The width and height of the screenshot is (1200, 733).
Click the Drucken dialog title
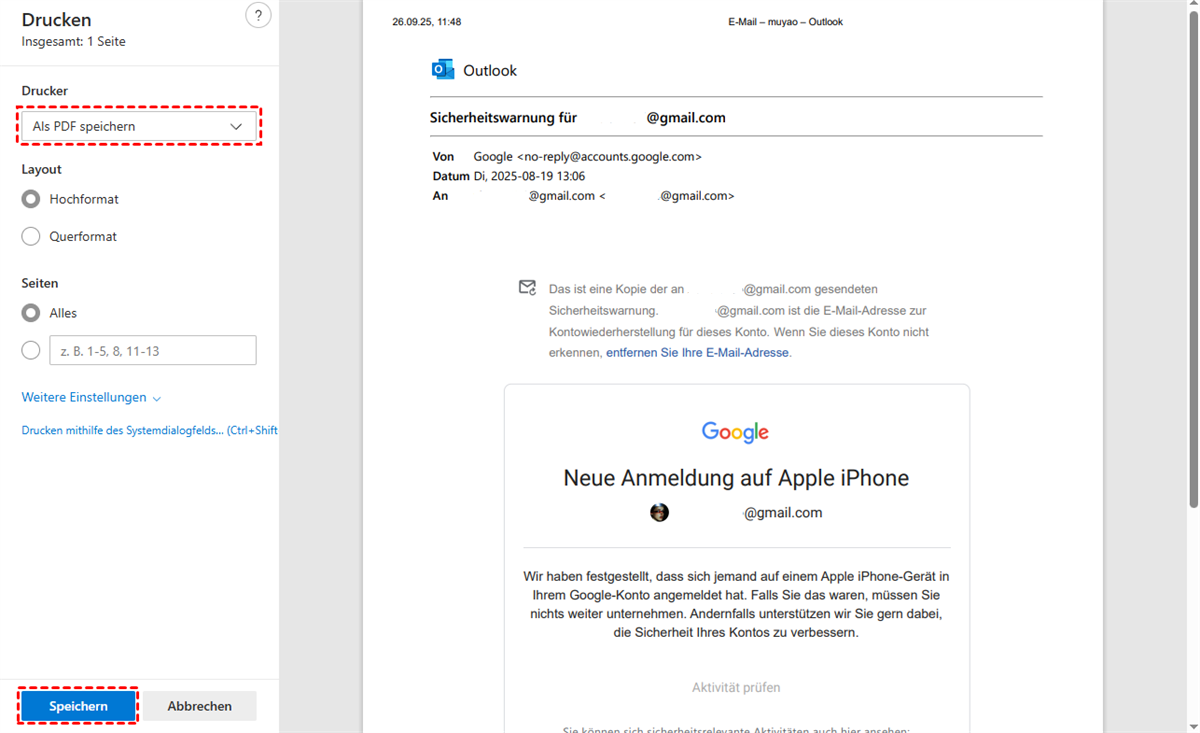pos(56,20)
